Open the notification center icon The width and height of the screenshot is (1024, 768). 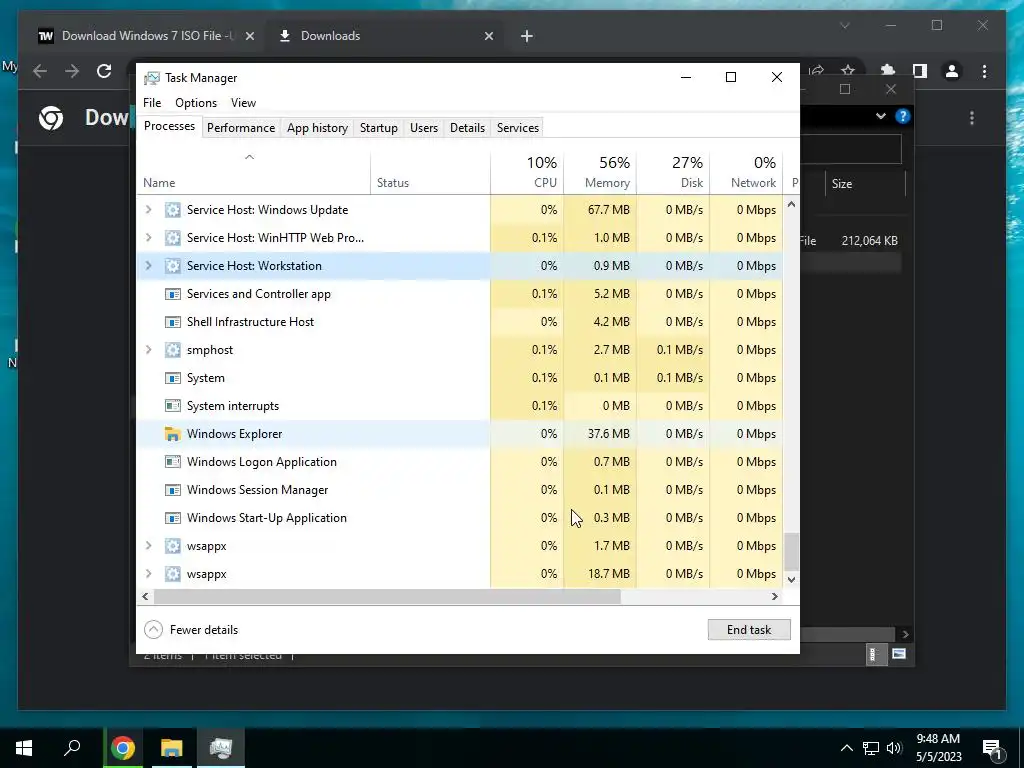point(992,748)
